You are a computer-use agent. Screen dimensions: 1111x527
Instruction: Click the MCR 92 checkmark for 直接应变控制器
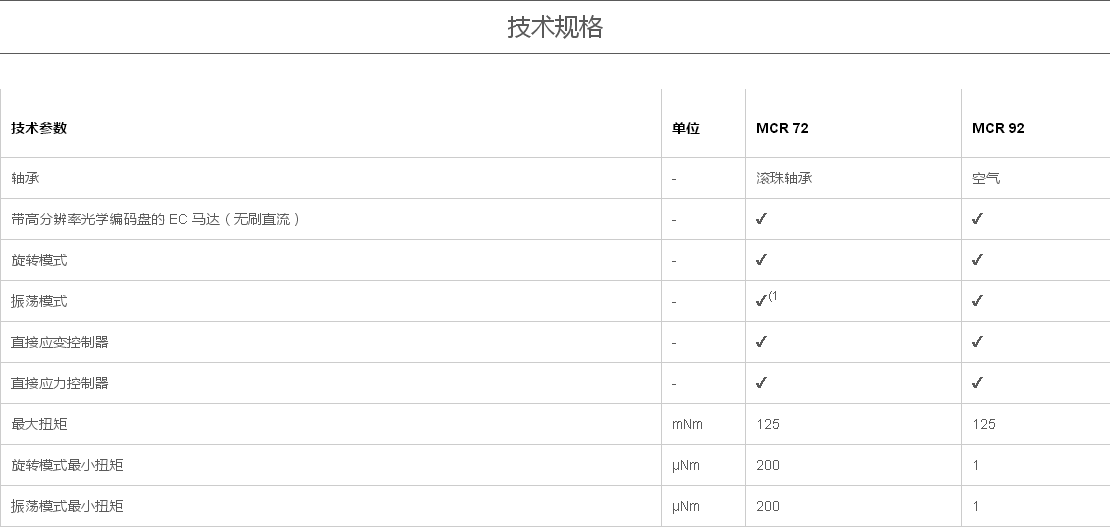(x=977, y=342)
